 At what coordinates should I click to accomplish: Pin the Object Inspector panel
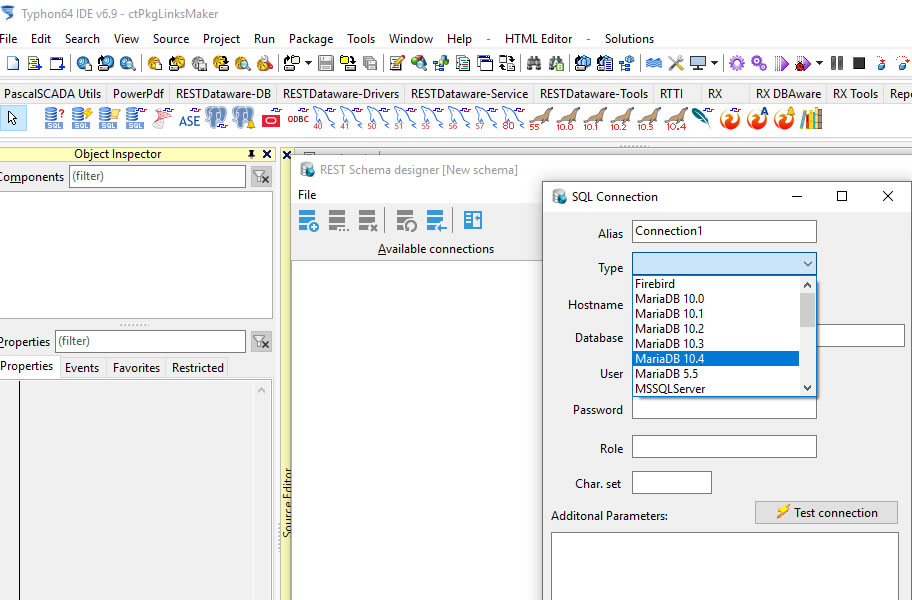251,154
